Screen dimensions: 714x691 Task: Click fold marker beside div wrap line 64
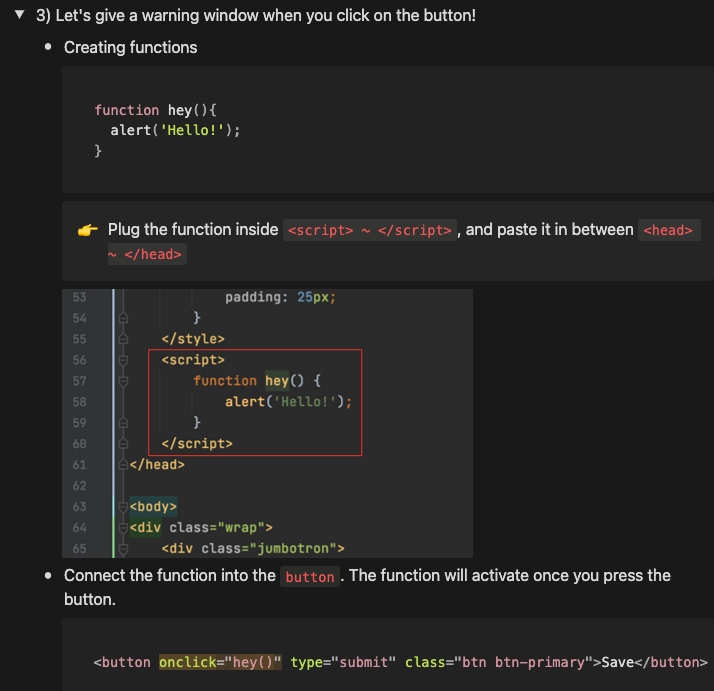pyautogui.click(x=123, y=527)
